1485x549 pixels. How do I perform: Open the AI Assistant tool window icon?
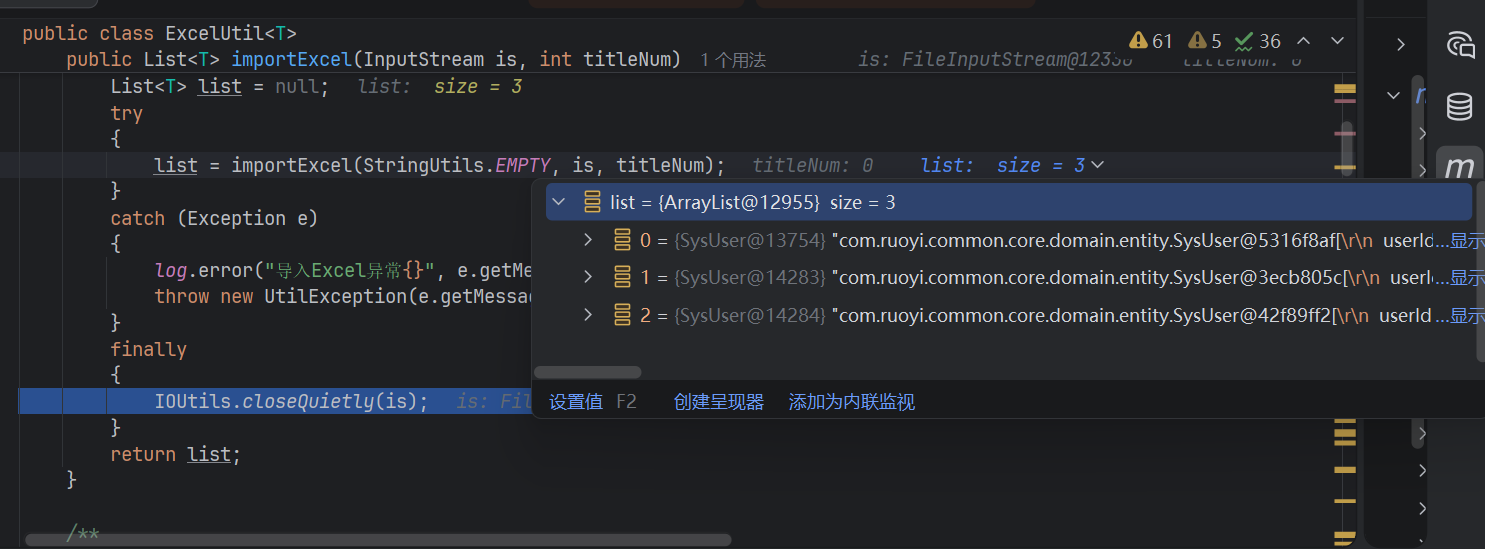pos(1460,44)
